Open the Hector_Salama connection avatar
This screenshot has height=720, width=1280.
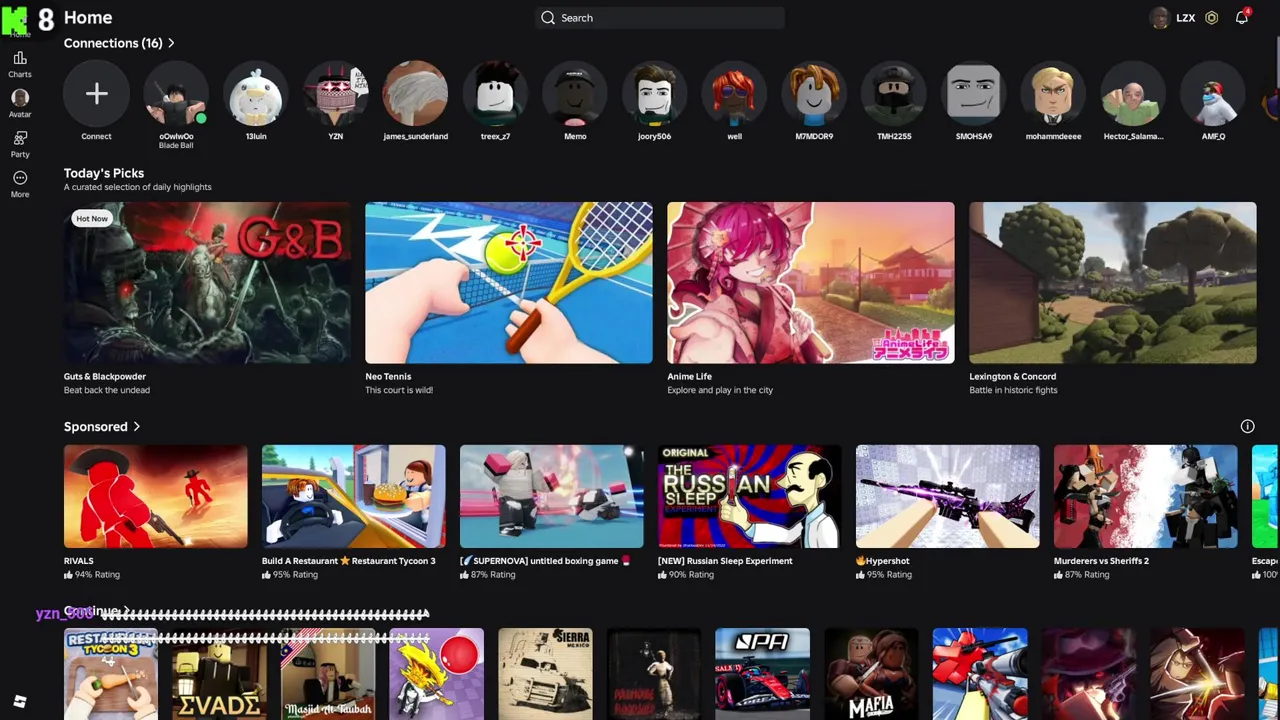tap(1133, 94)
